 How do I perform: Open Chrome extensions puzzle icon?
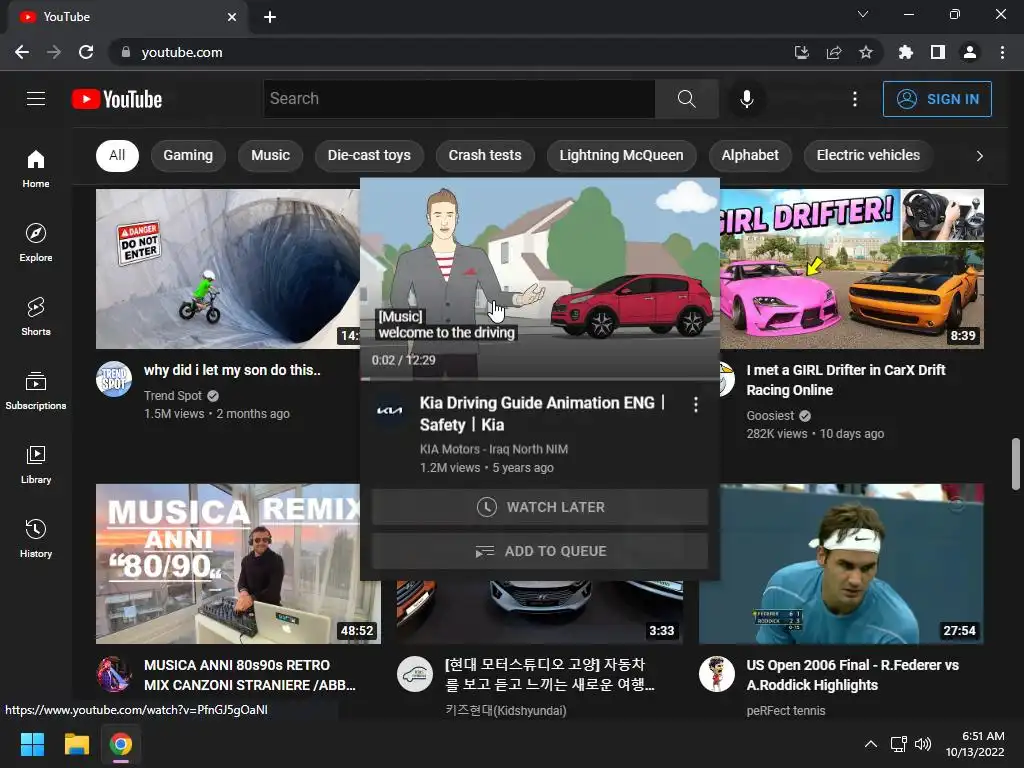point(905,52)
